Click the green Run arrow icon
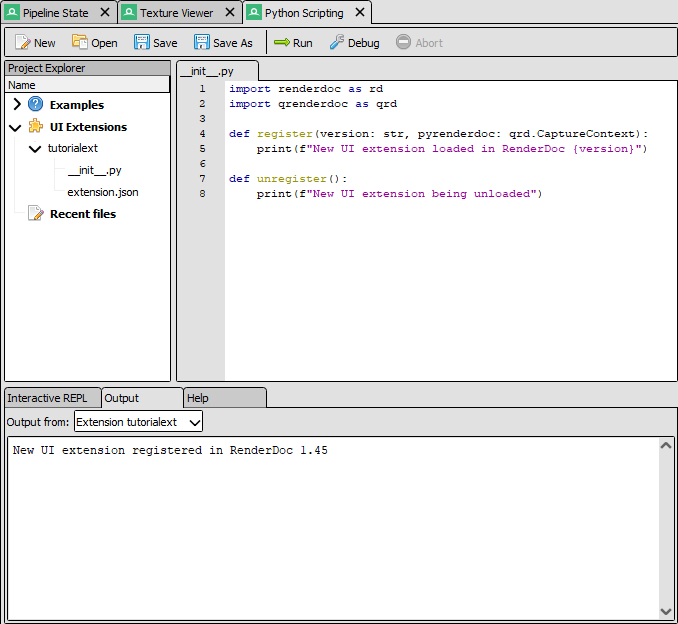This screenshot has width=678, height=624. 282,42
